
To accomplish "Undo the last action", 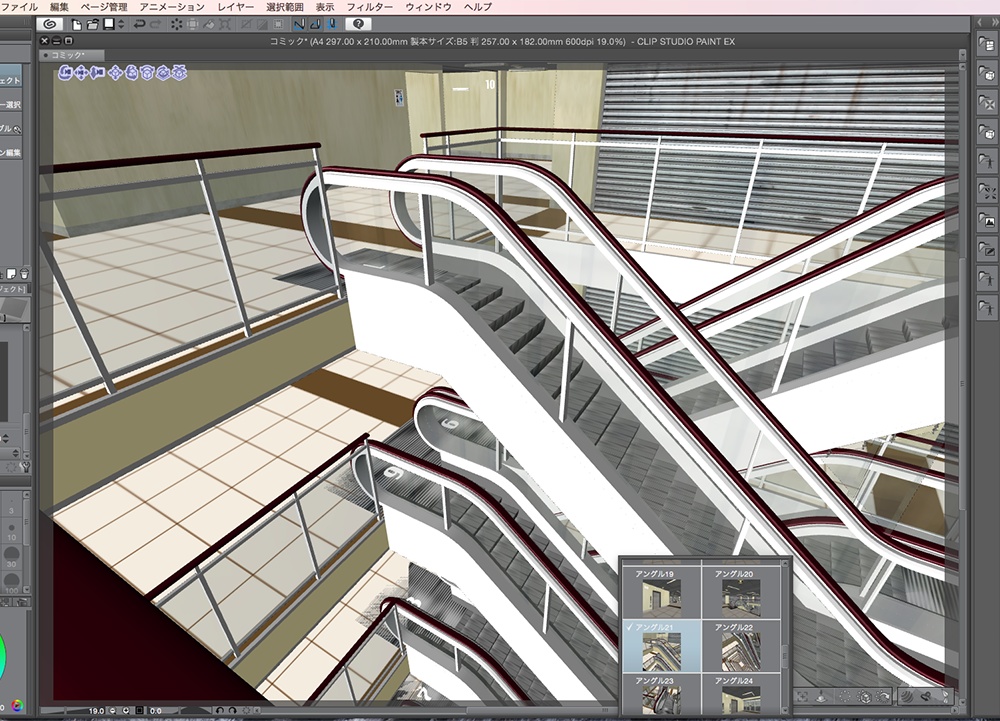I will [138, 24].
